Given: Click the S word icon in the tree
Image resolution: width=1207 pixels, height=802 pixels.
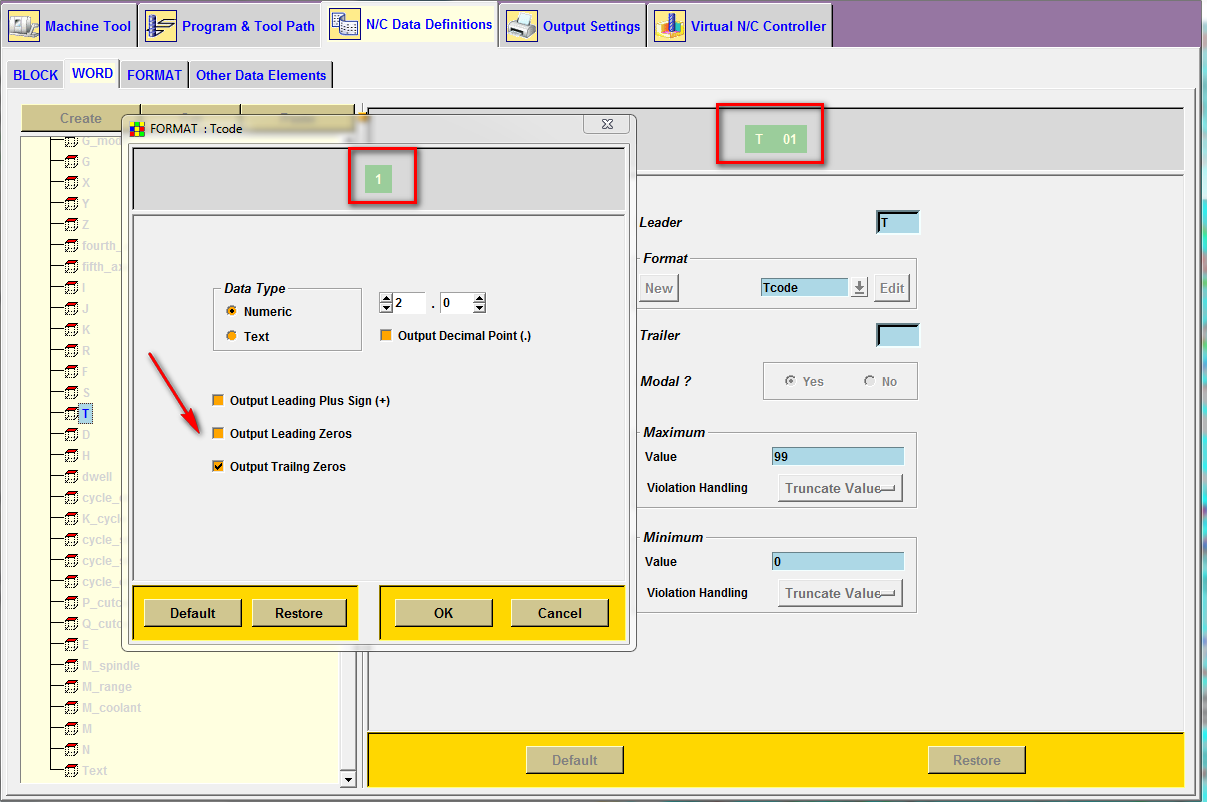Looking at the screenshot, I should (x=71, y=393).
